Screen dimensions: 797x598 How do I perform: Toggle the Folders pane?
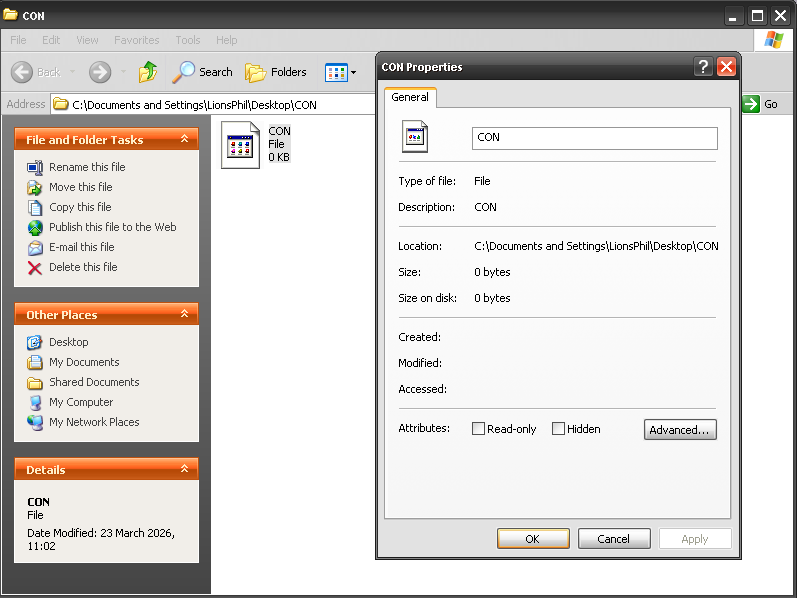tap(276, 72)
